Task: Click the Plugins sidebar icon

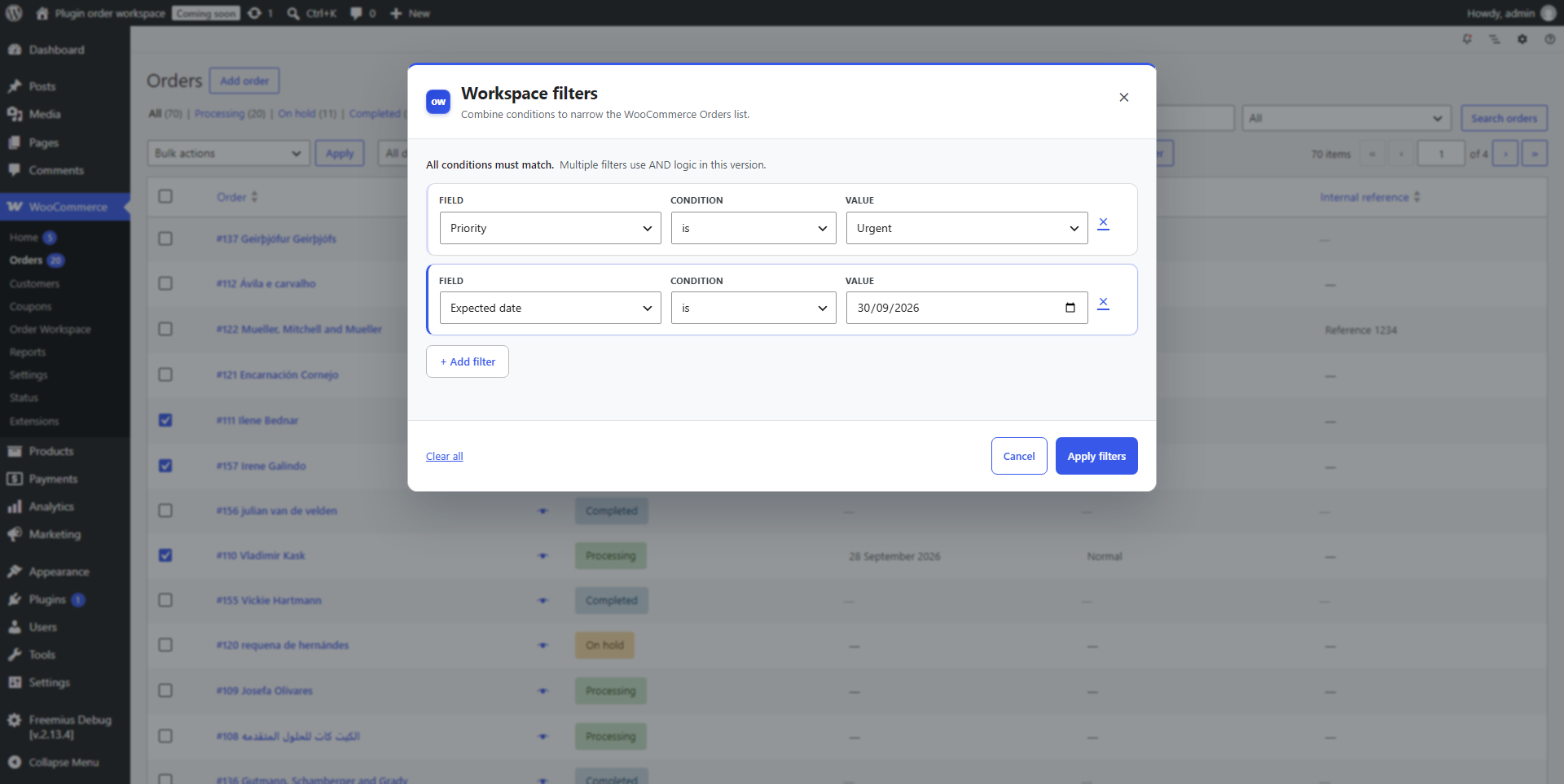Action: 15,599
